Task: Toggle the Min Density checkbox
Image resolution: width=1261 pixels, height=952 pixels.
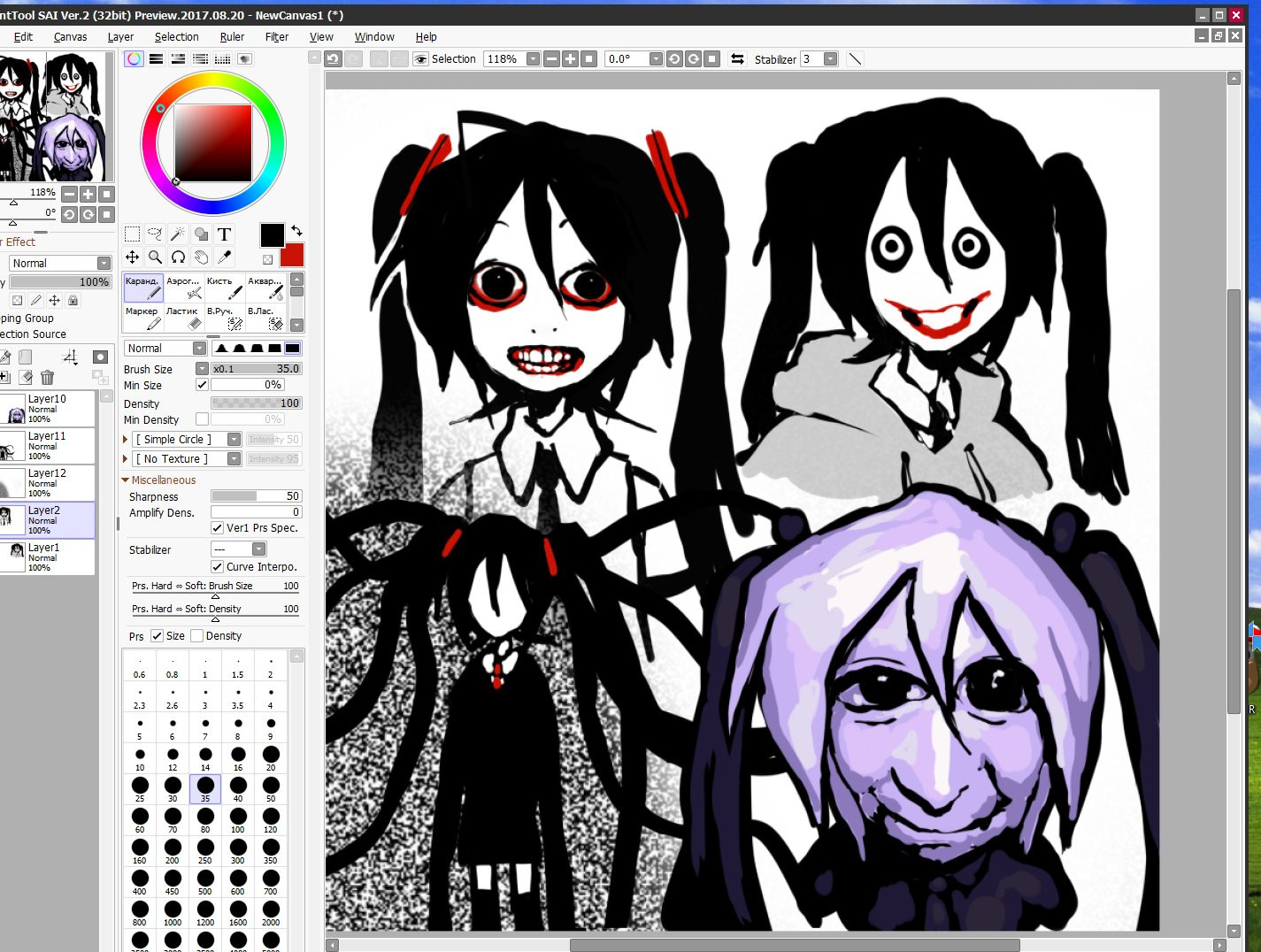Action: point(202,419)
